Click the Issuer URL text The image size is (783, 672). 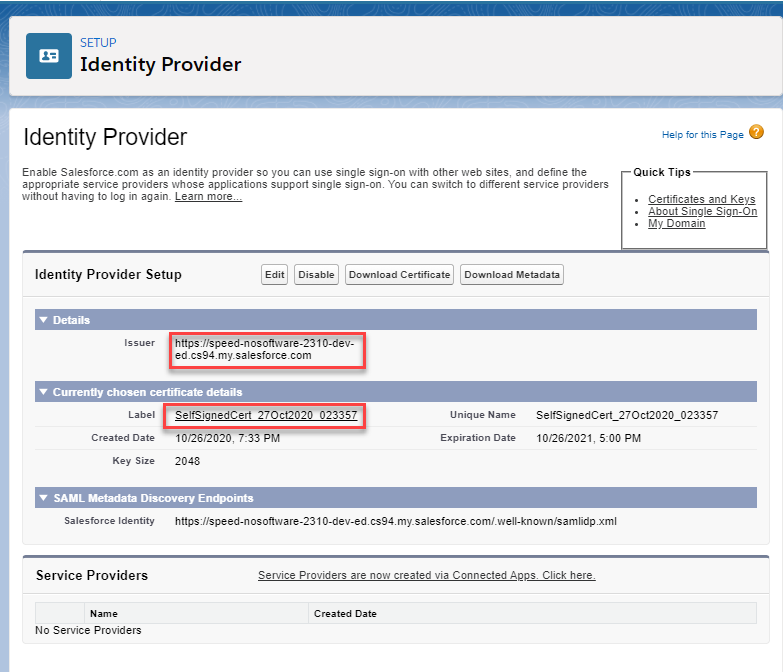265,349
